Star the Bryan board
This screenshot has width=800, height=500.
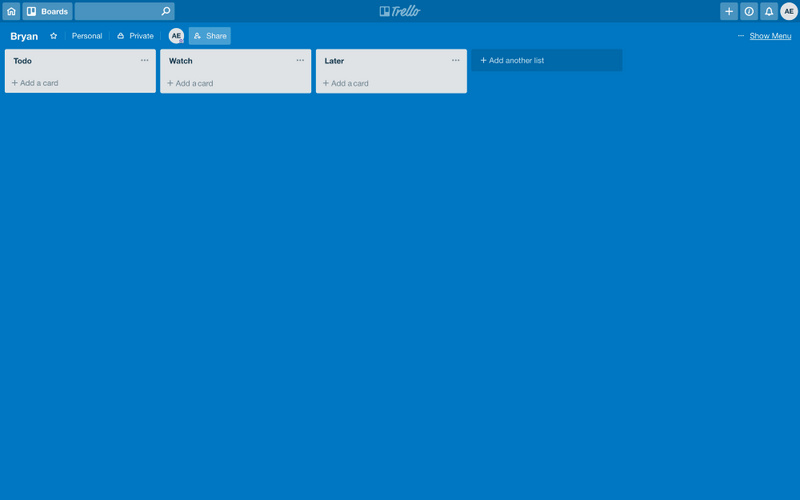click(x=54, y=36)
